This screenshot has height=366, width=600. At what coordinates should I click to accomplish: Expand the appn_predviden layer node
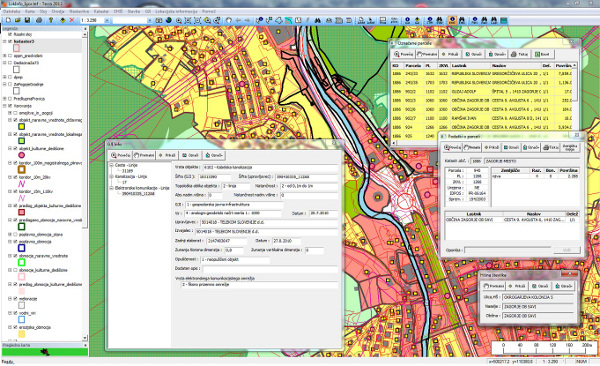(5, 56)
